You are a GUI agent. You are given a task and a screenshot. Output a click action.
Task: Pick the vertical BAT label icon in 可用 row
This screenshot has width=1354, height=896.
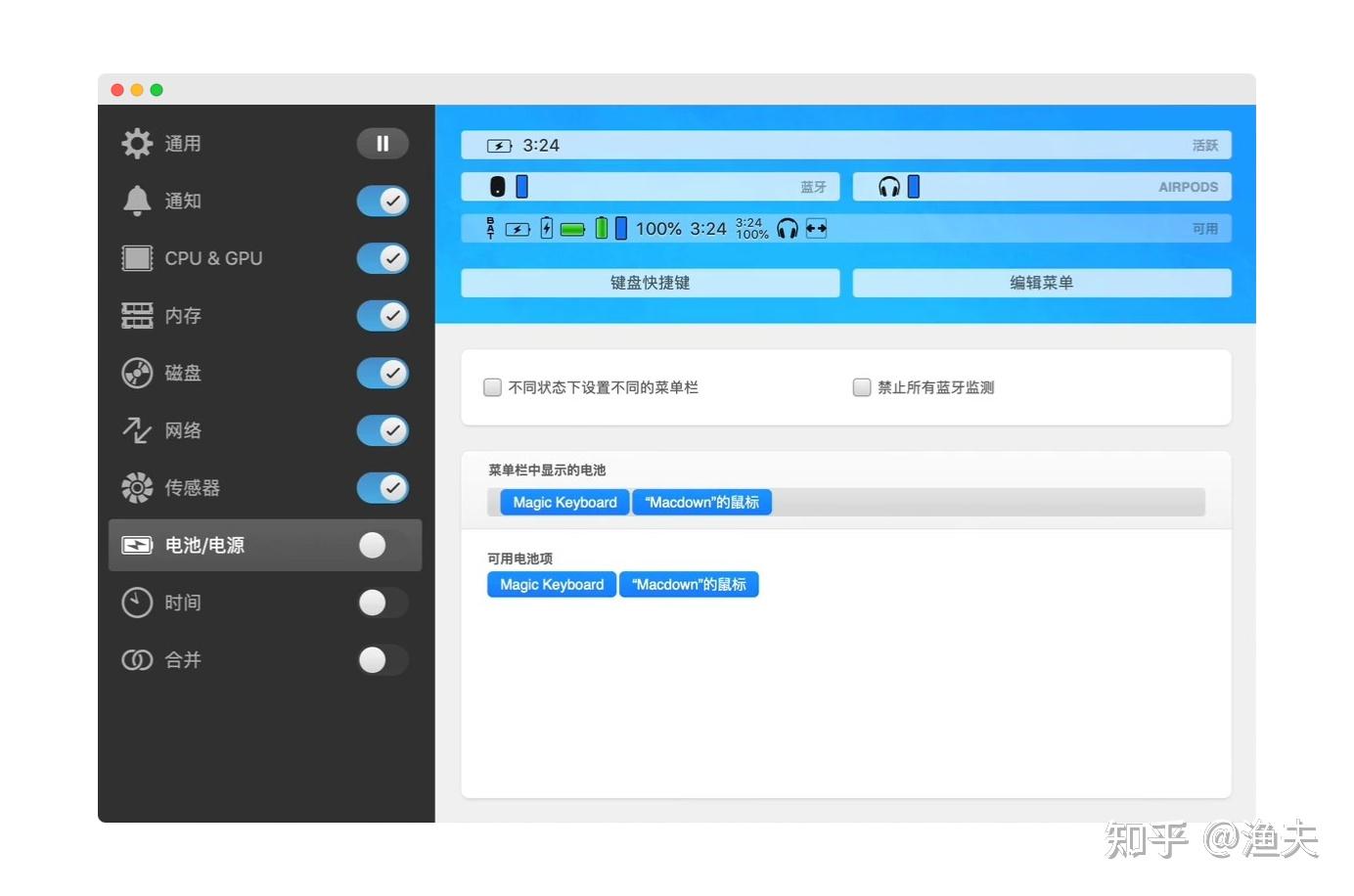[491, 229]
